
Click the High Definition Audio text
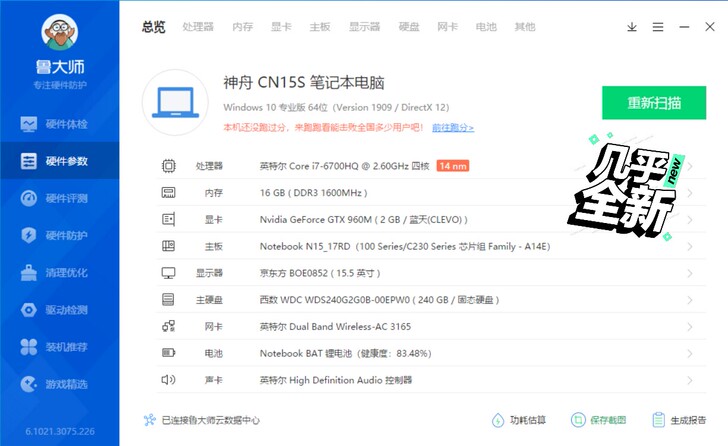336,380
